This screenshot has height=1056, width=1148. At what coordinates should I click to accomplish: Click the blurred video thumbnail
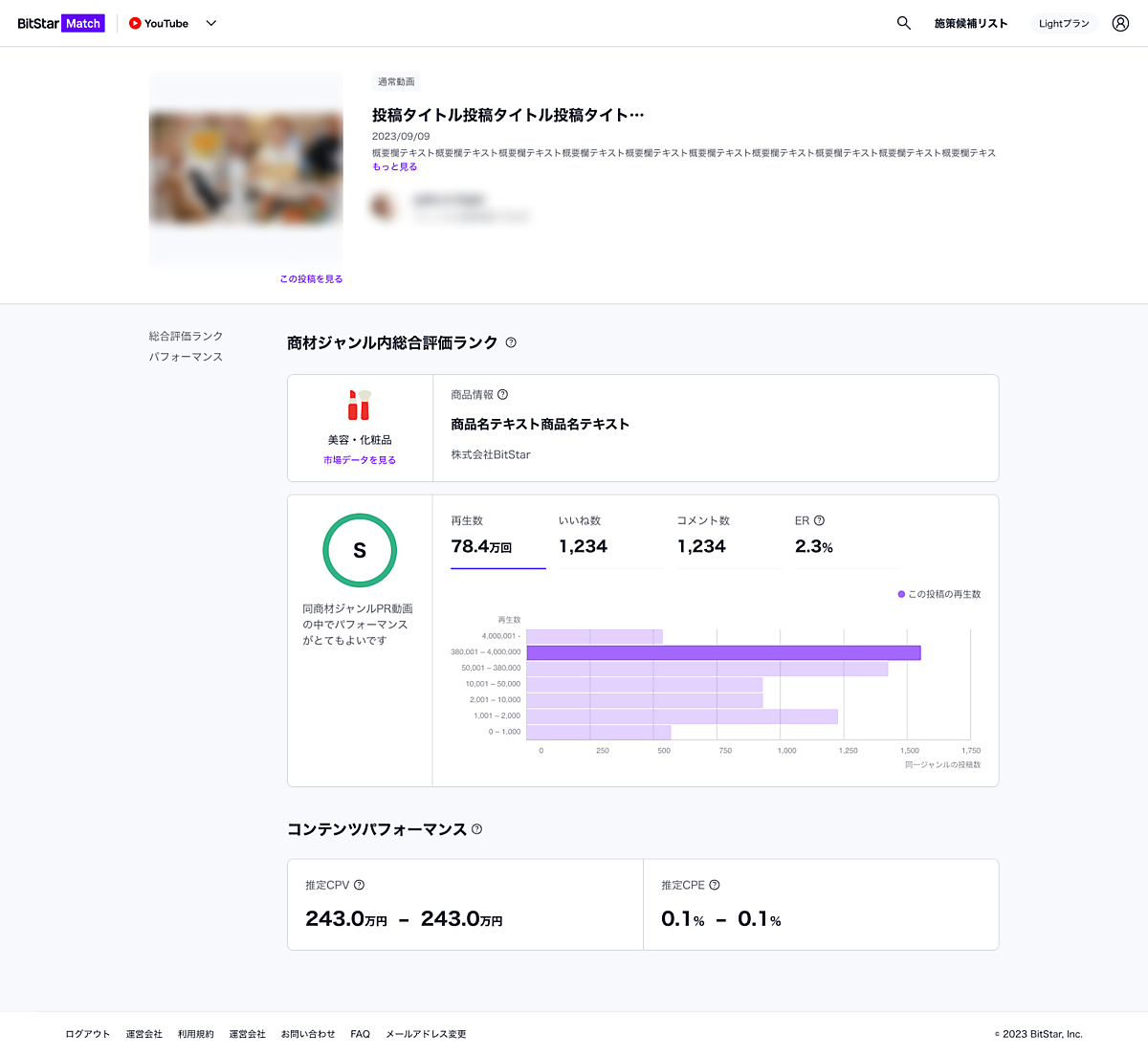(x=246, y=168)
